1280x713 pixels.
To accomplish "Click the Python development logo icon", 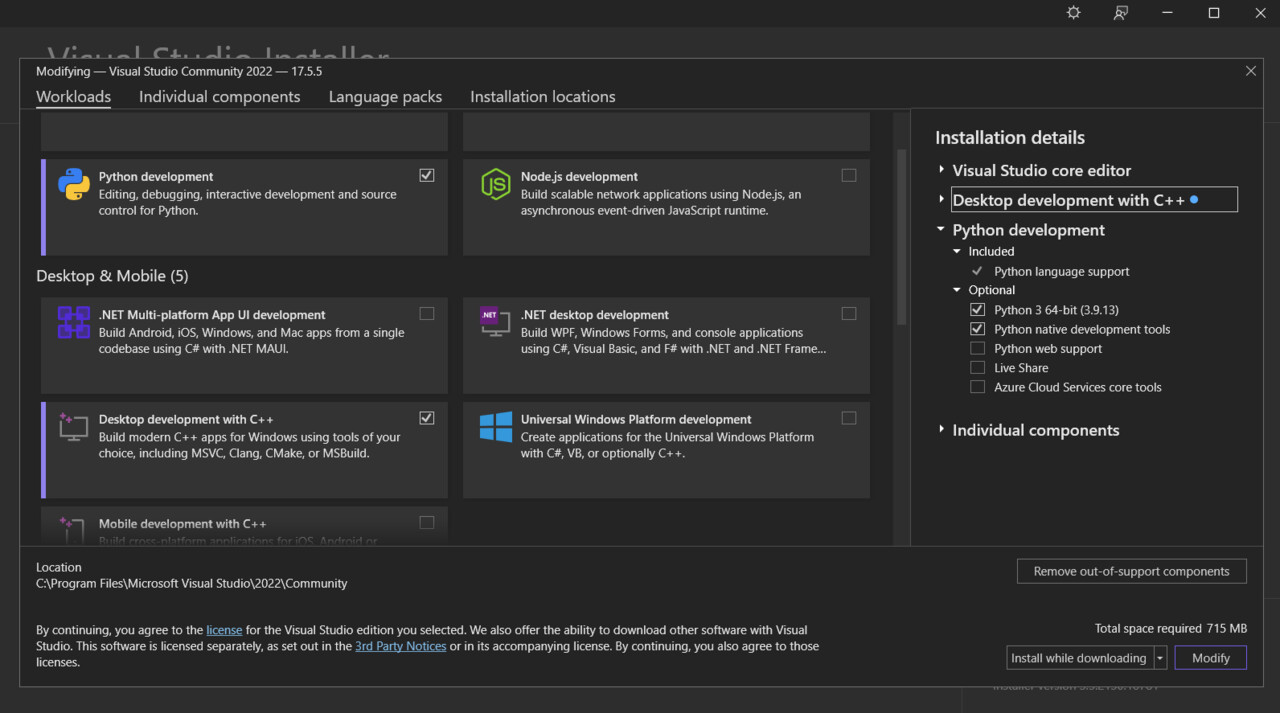I will pos(74,184).
